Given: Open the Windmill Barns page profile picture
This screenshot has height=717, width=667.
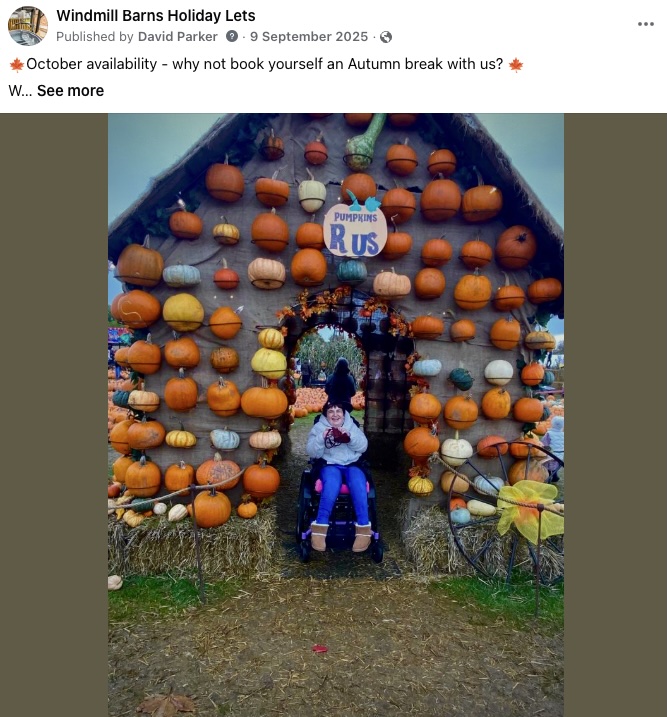Looking at the screenshot, I should [x=28, y=26].
